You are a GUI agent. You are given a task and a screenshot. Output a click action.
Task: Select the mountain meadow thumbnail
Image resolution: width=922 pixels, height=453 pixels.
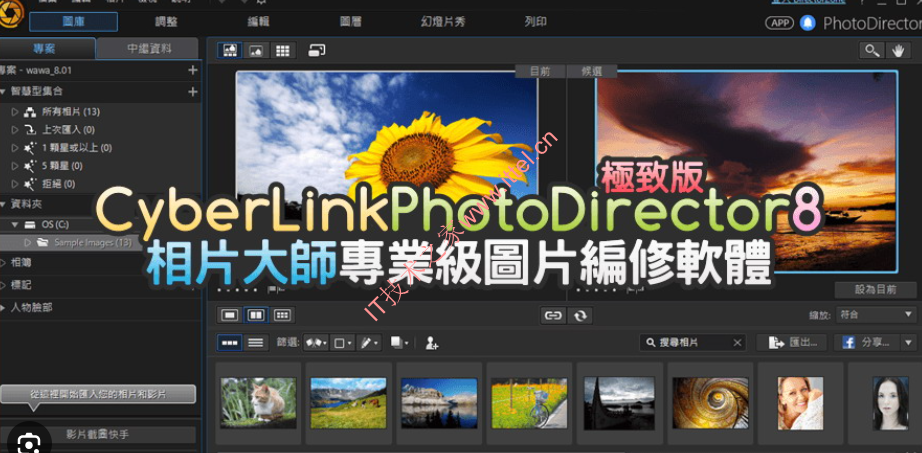[349, 403]
